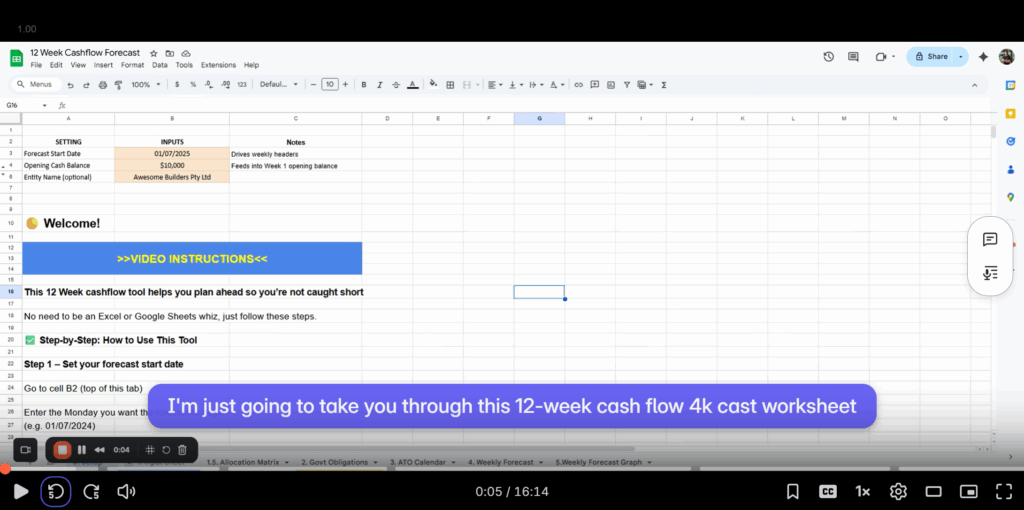Toggle closed captions CC button
Viewport: 1024px width, 510px height.
pyautogui.click(x=828, y=491)
